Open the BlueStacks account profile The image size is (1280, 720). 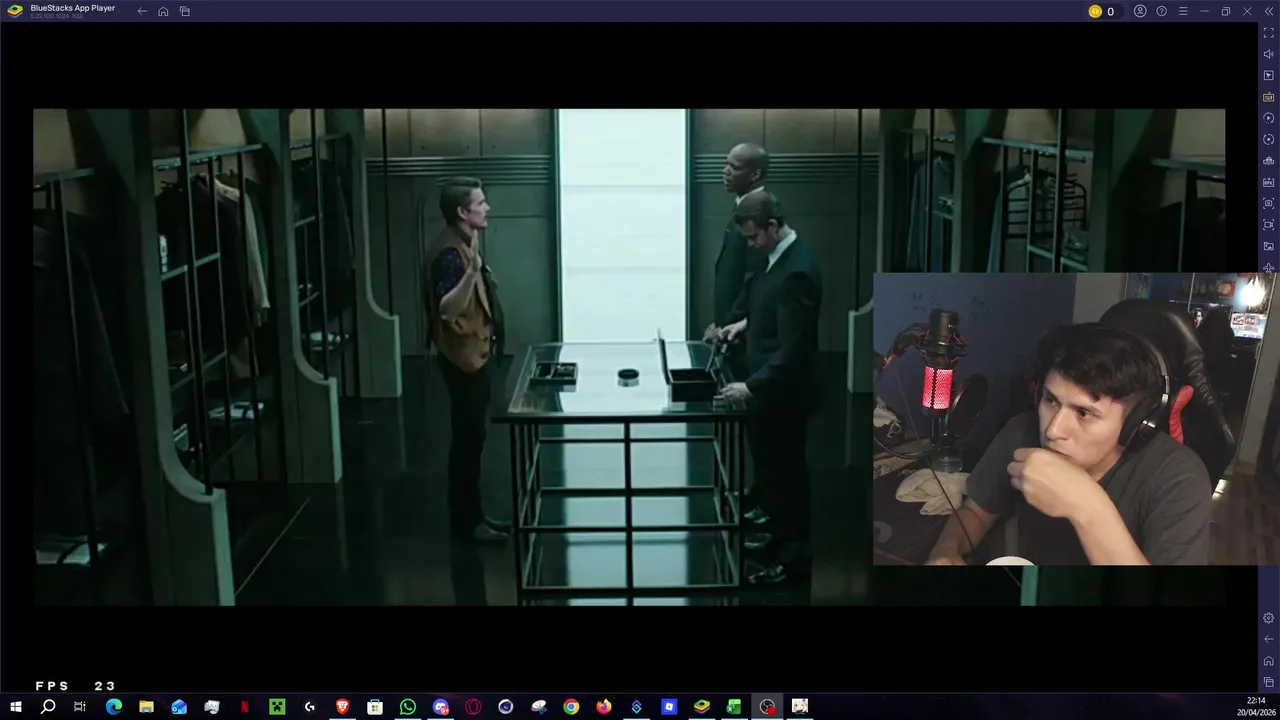point(1140,11)
